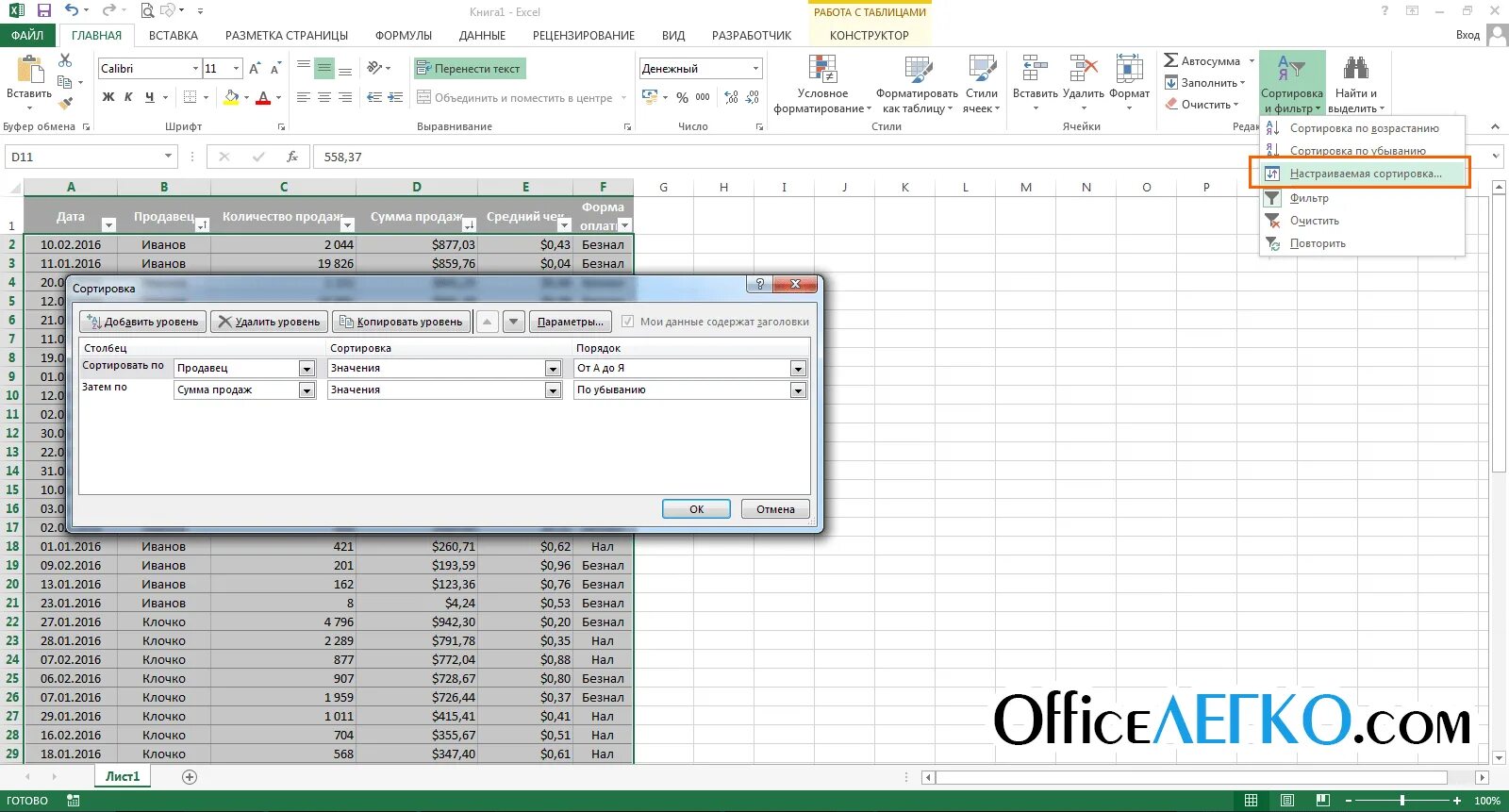Cancel sorting with Отмена button
Viewport: 1509px width, 812px height.
pos(775,509)
